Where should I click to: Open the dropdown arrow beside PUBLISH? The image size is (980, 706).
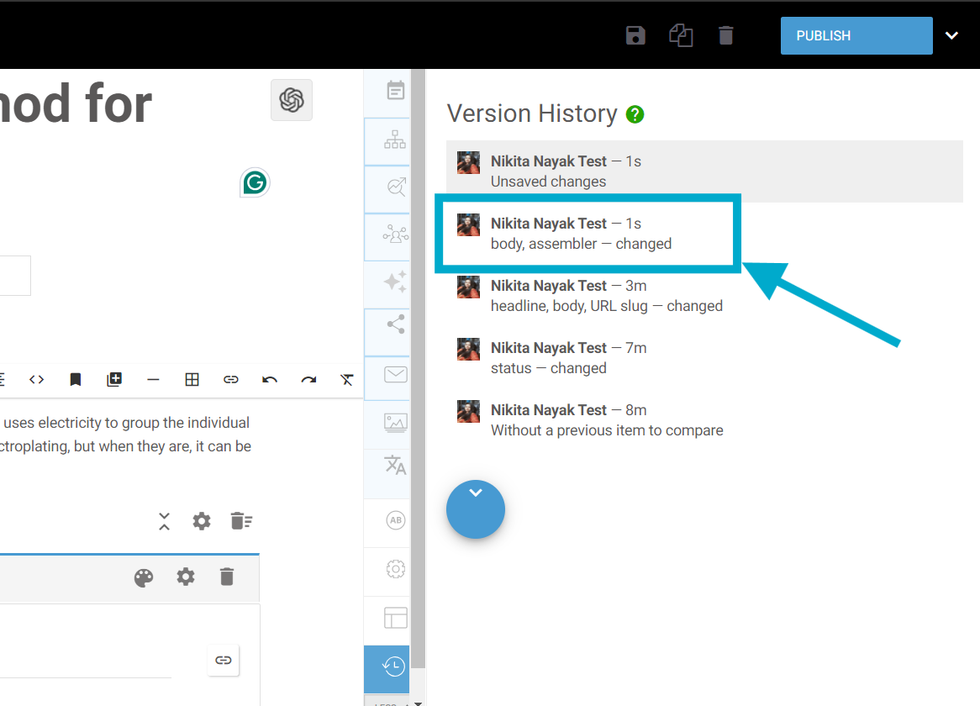pyautogui.click(x=951, y=36)
